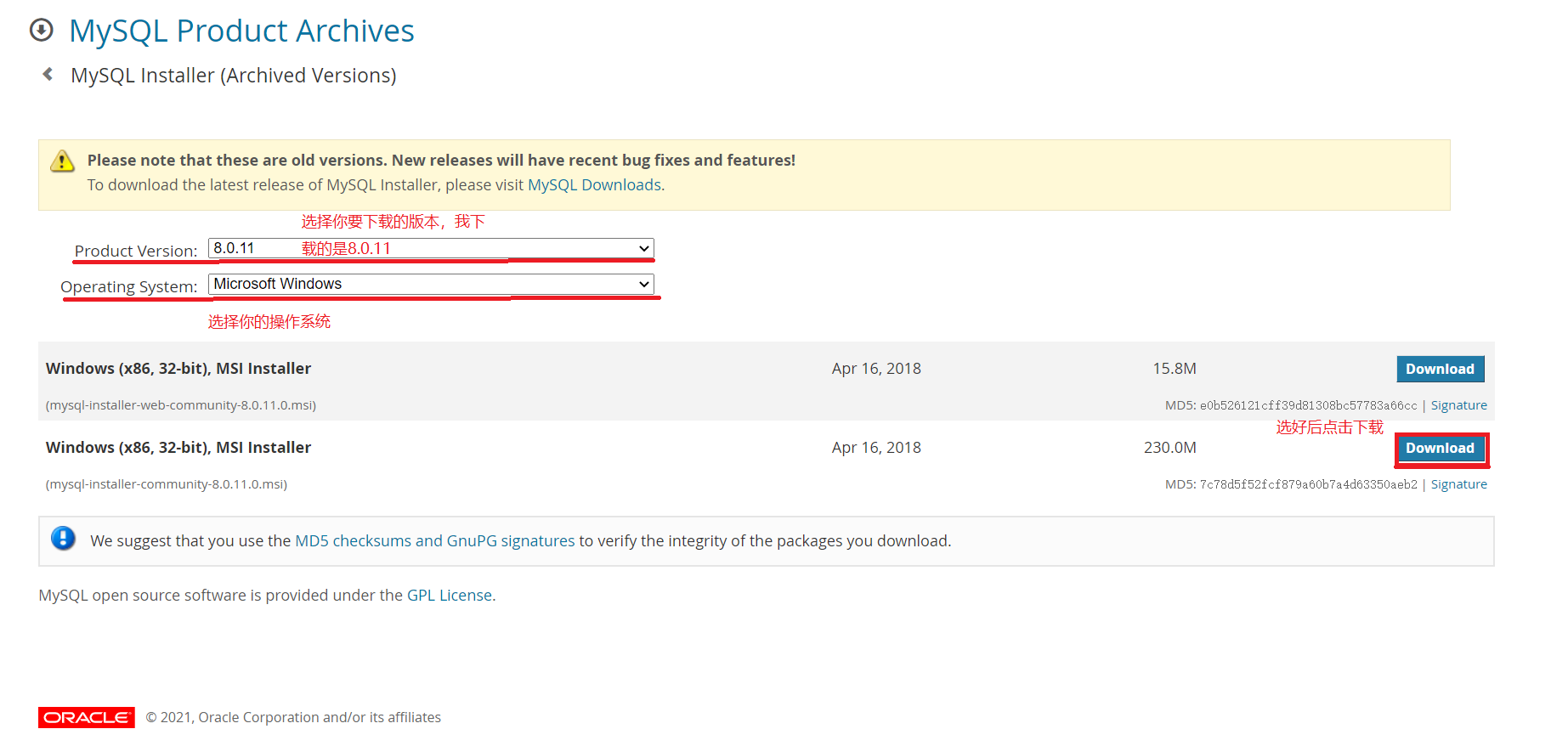1568x729 pixels.
Task: Click the download circle icon beside MySQL Product Archives
Action: tap(41, 31)
